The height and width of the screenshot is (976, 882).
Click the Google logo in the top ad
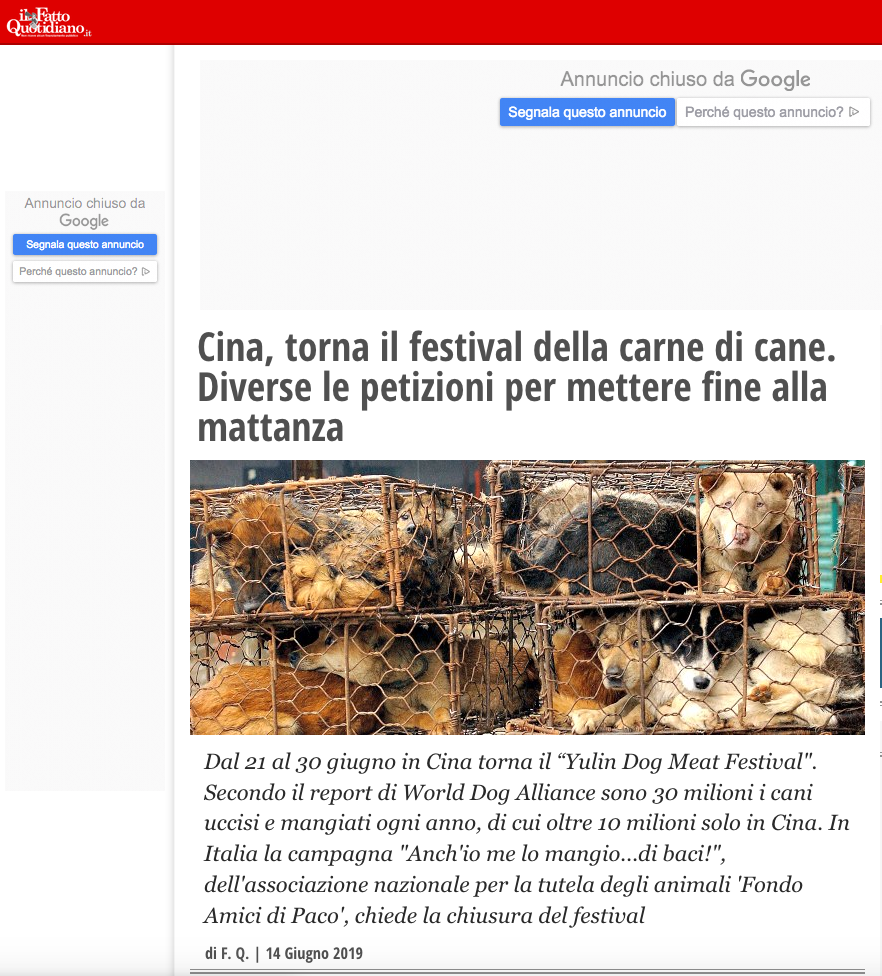(x=775, y=79)
